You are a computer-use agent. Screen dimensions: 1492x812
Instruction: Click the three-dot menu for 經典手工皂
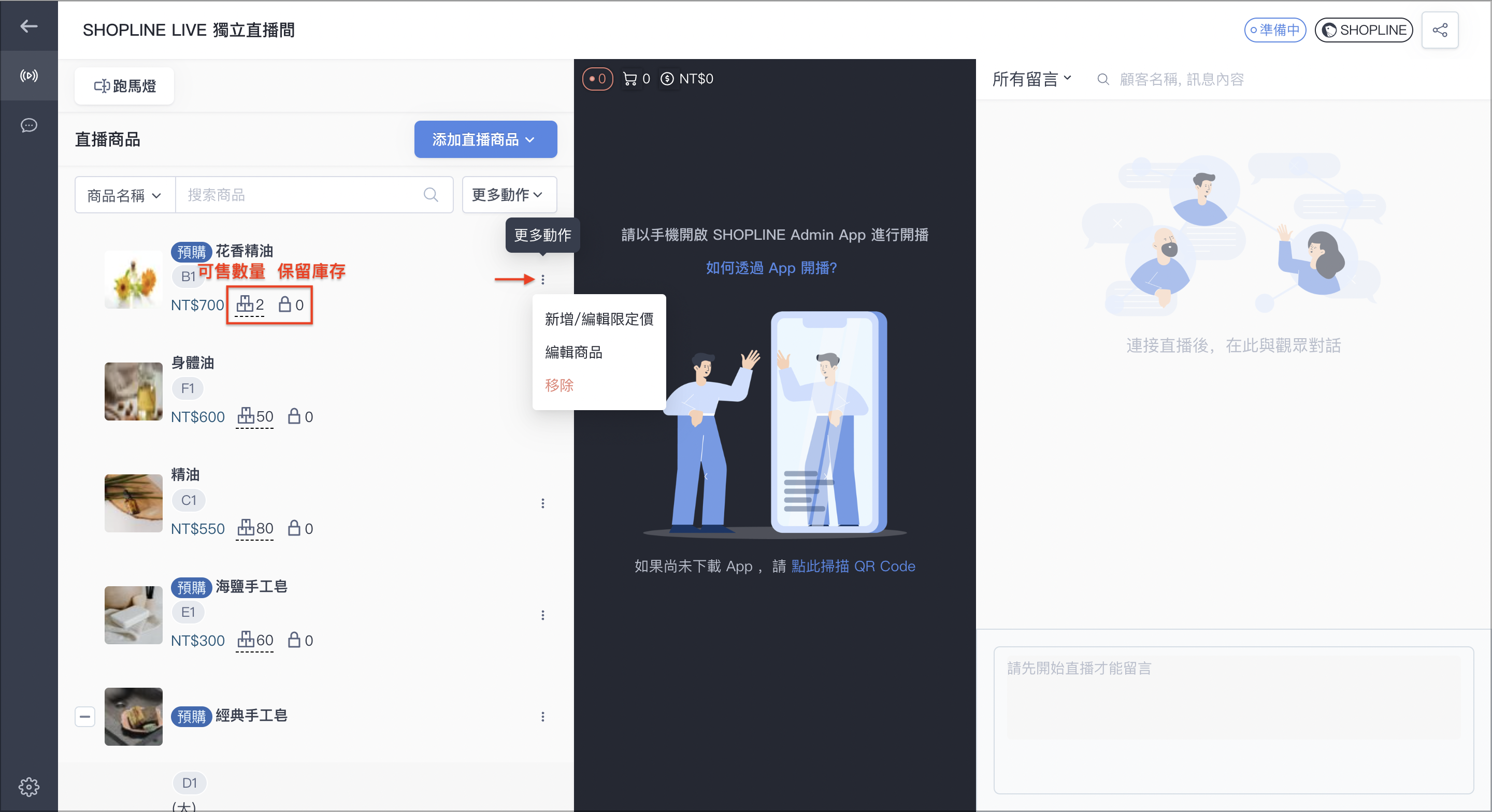tap(543, 717)
